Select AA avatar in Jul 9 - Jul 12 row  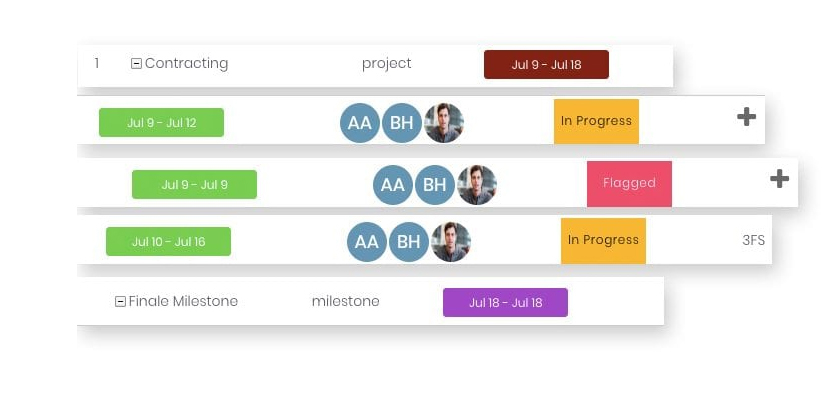(x=359, y=123)
